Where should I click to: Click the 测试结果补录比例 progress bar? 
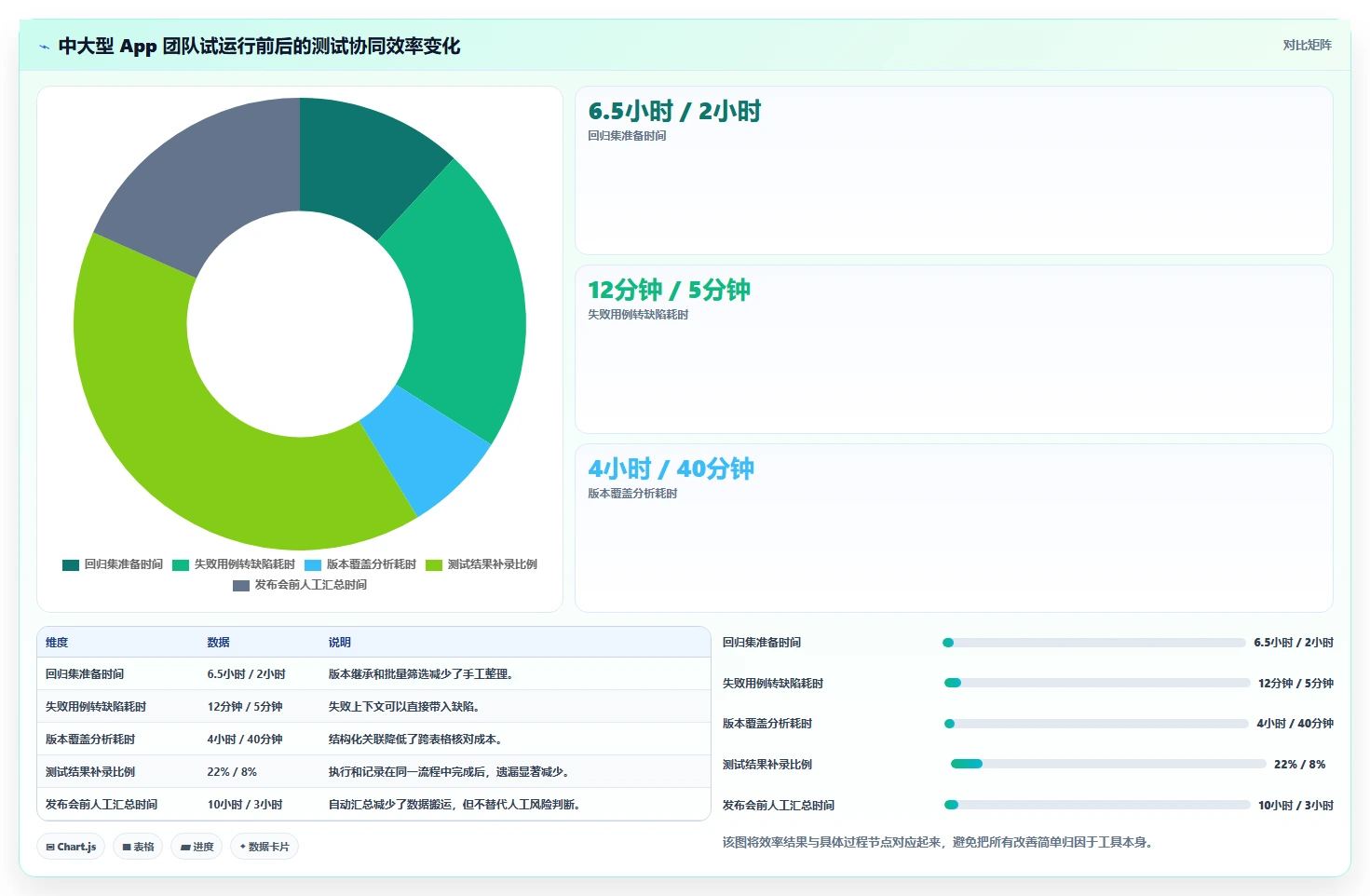(1108, 764)
